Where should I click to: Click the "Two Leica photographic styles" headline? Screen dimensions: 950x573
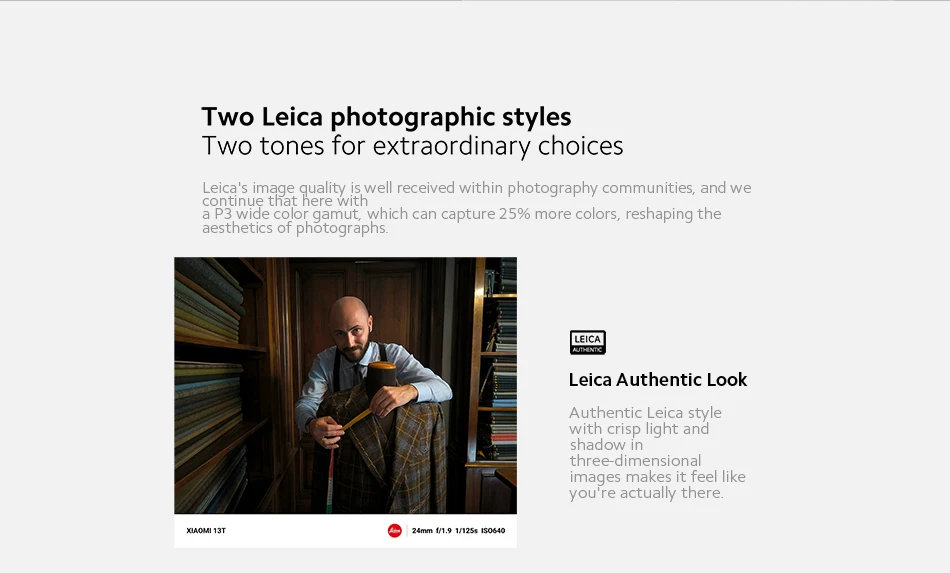(387, 117)
